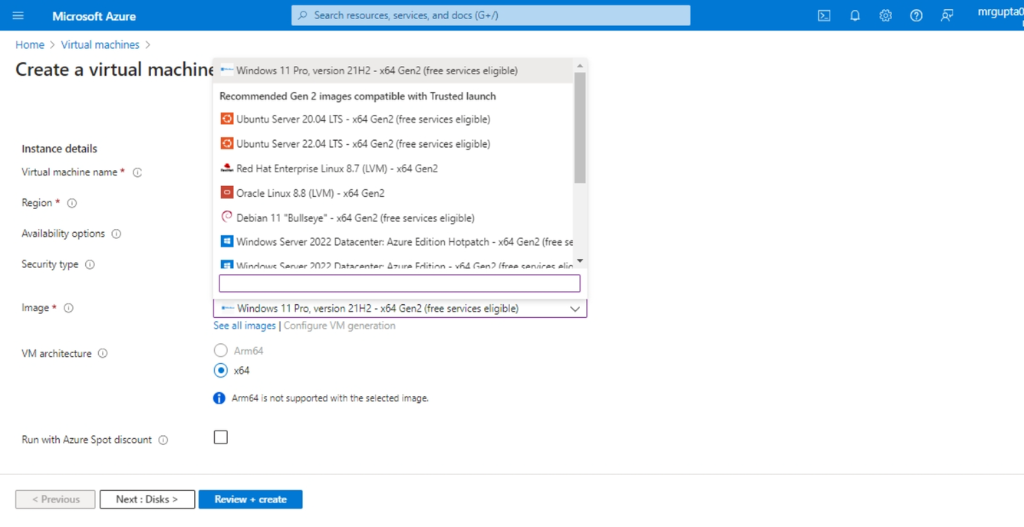Choose Debian 11 Bullseye image option

tap(355, 217)
